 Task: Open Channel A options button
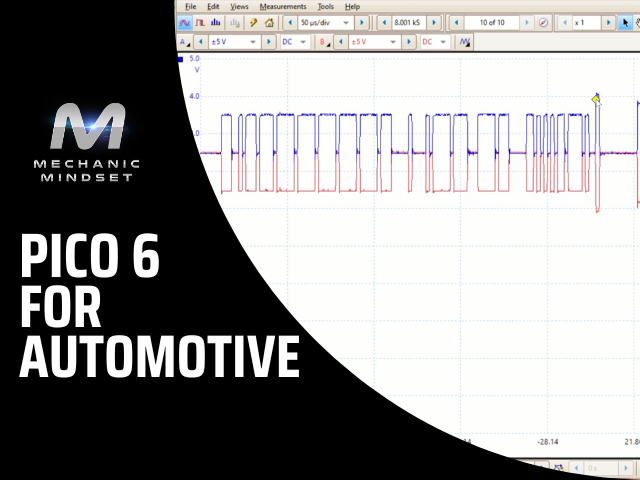pos(184,42)
